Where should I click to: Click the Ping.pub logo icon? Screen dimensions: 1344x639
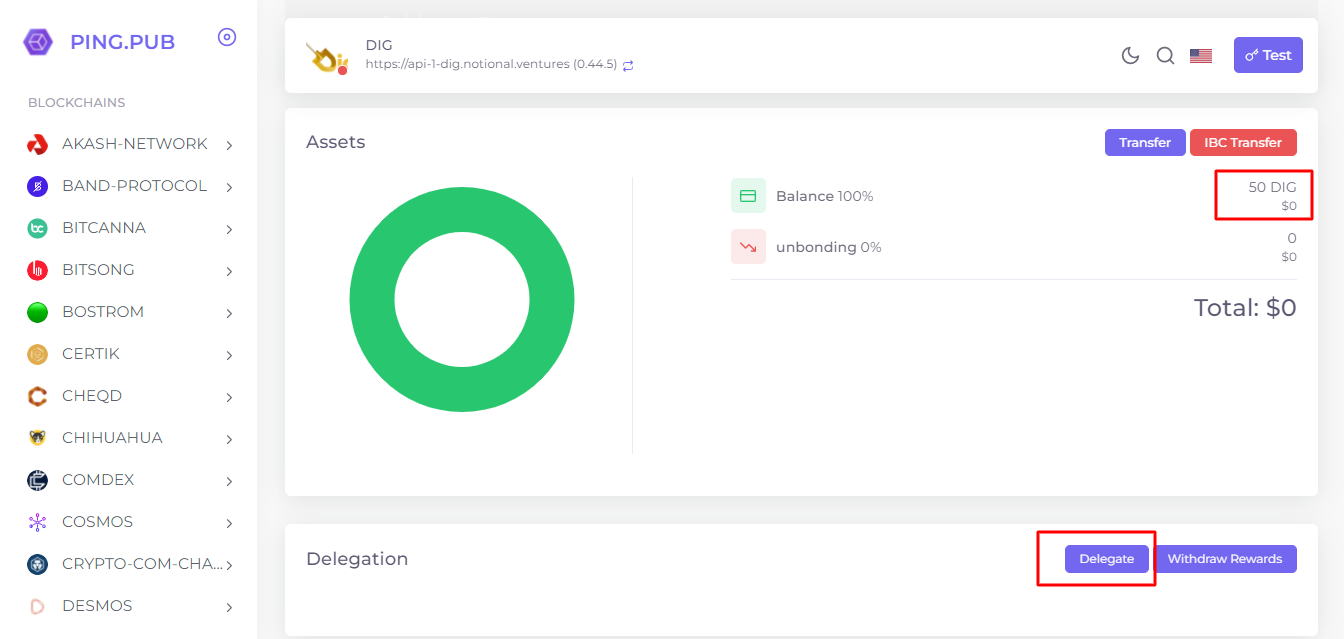[38, 42]
